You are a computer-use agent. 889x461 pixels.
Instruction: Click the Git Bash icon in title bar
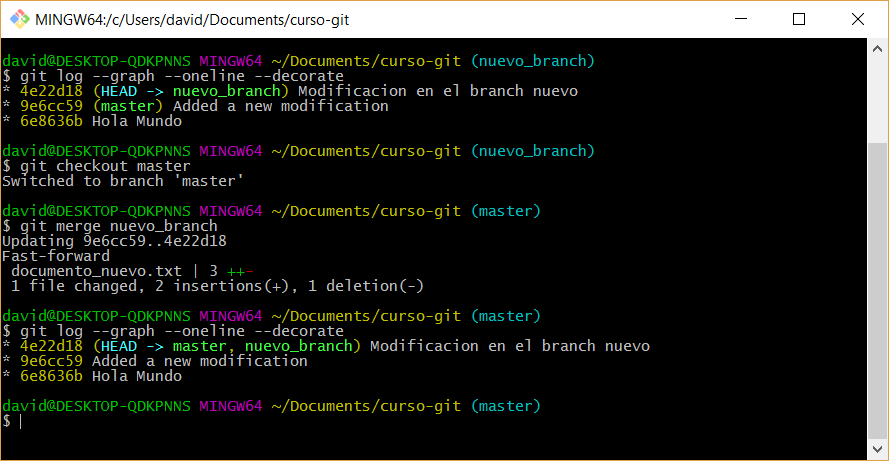[x=18, y=19]
